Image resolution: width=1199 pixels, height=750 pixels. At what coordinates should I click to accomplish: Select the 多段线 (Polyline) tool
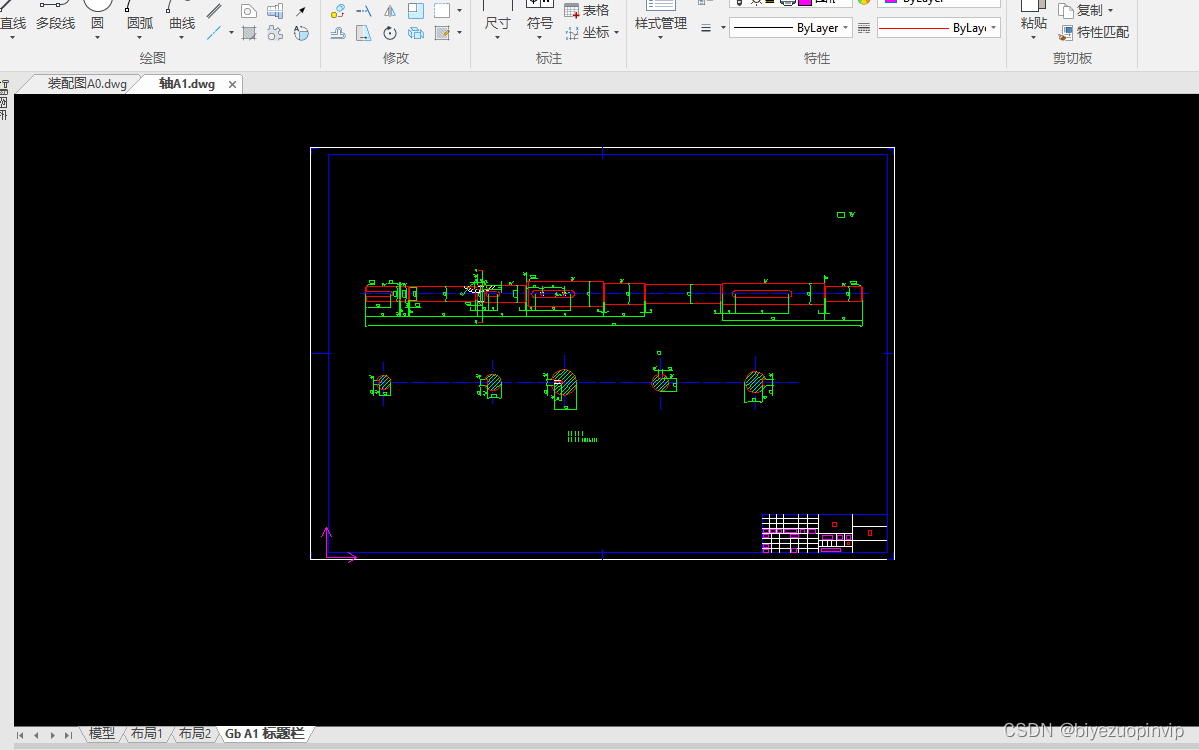coord(55,17)
